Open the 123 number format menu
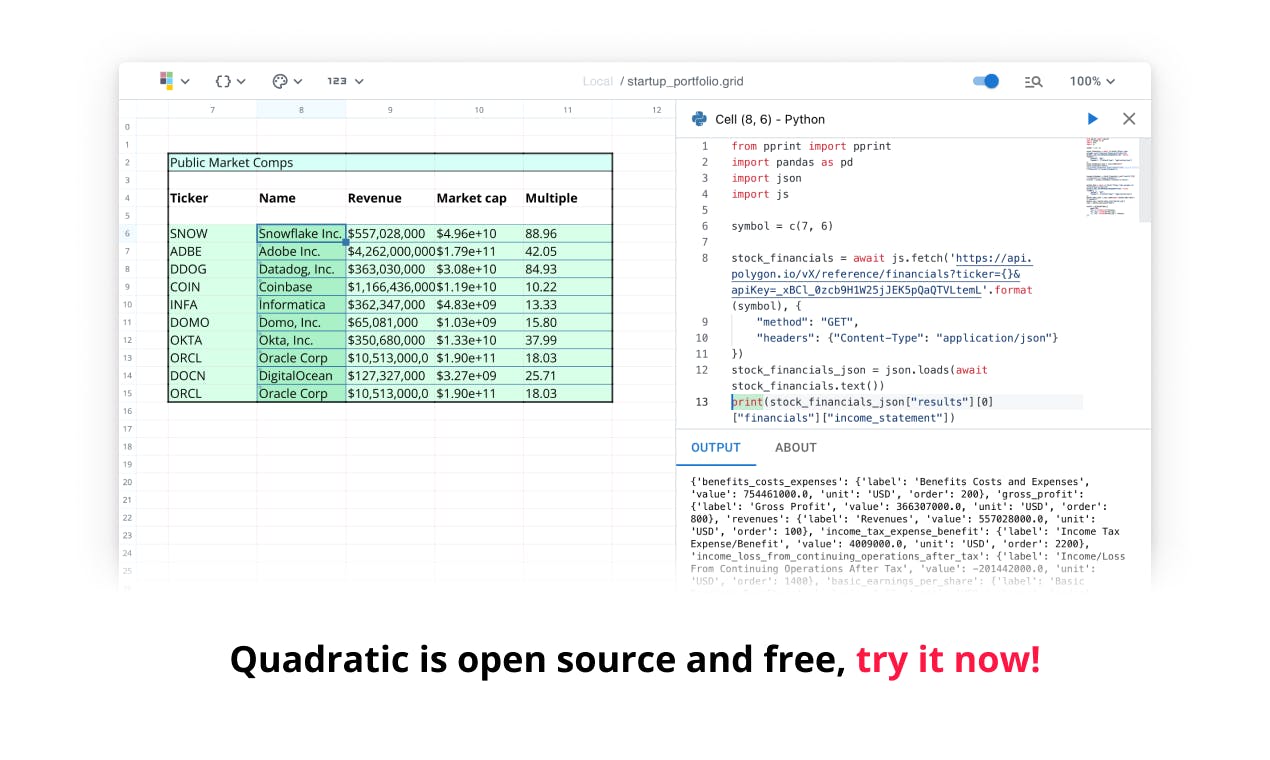 [345, 81]
